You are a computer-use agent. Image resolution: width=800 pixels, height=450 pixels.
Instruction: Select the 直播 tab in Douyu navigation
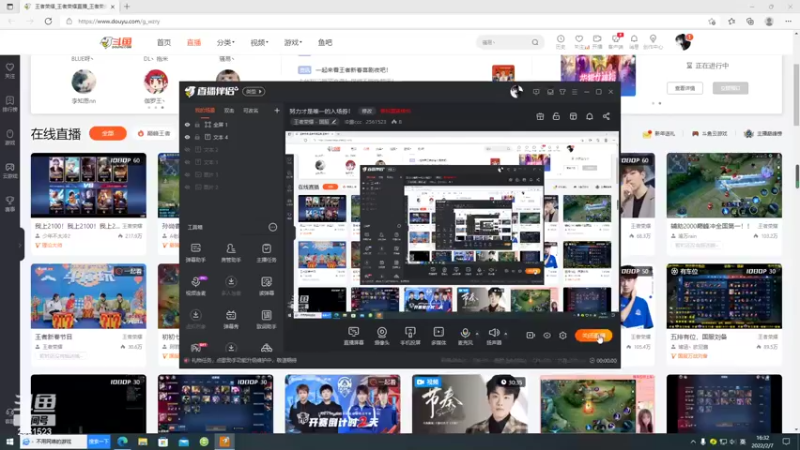194,42
